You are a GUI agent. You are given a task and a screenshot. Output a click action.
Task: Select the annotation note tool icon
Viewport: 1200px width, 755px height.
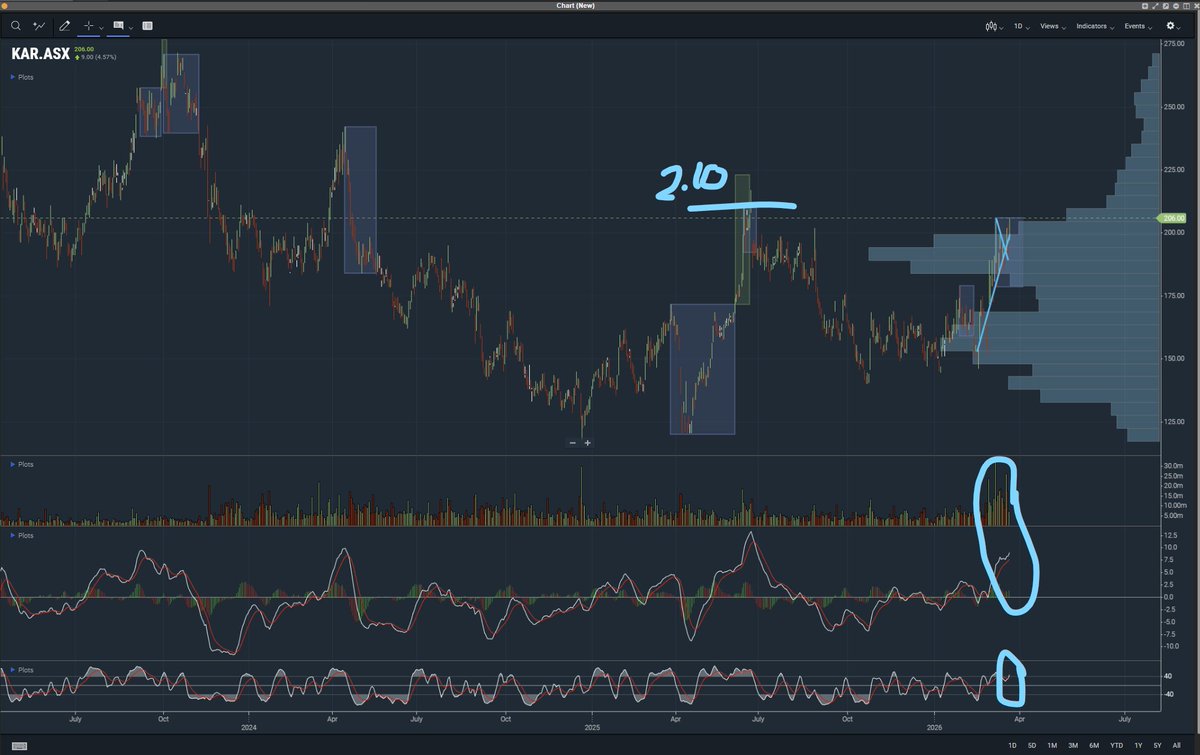pyautogui.click(x=118, y=25)
